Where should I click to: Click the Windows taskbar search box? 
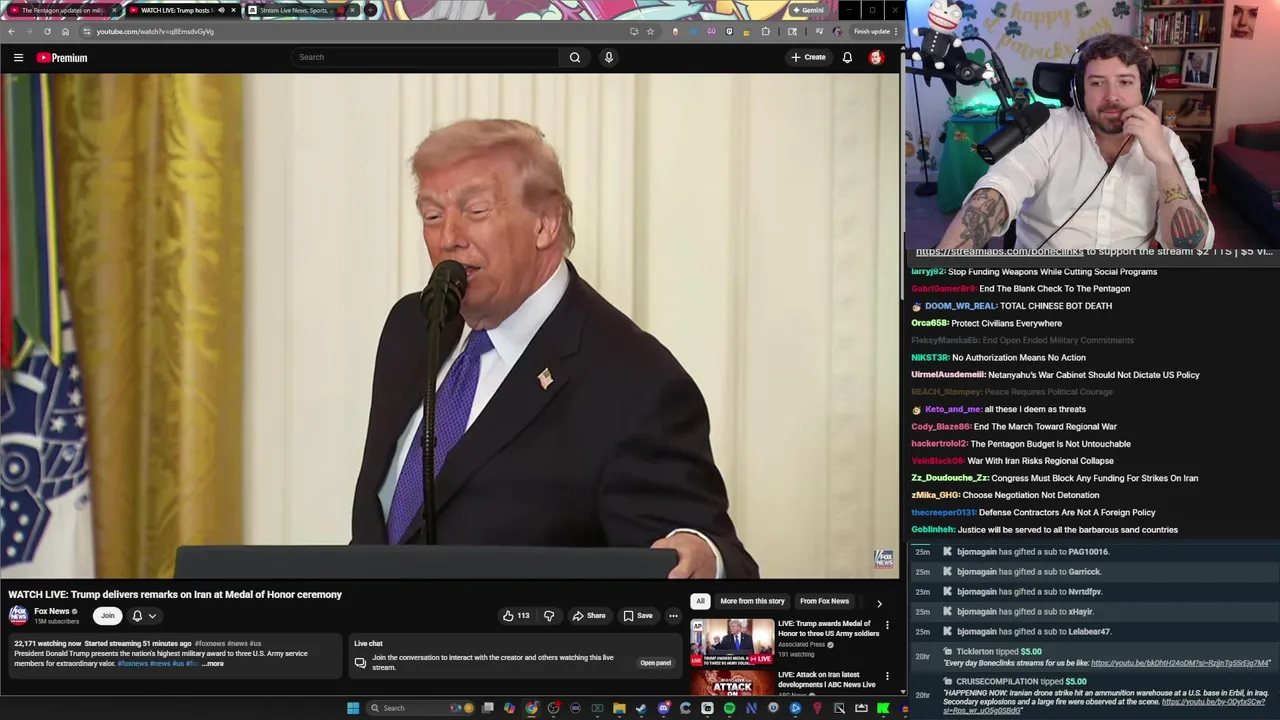[420, 708]
